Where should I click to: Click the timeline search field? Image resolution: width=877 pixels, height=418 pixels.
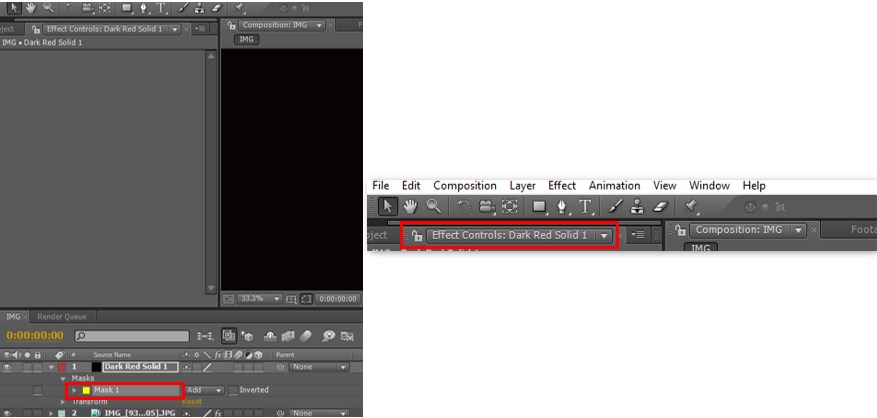coord(131,336)
